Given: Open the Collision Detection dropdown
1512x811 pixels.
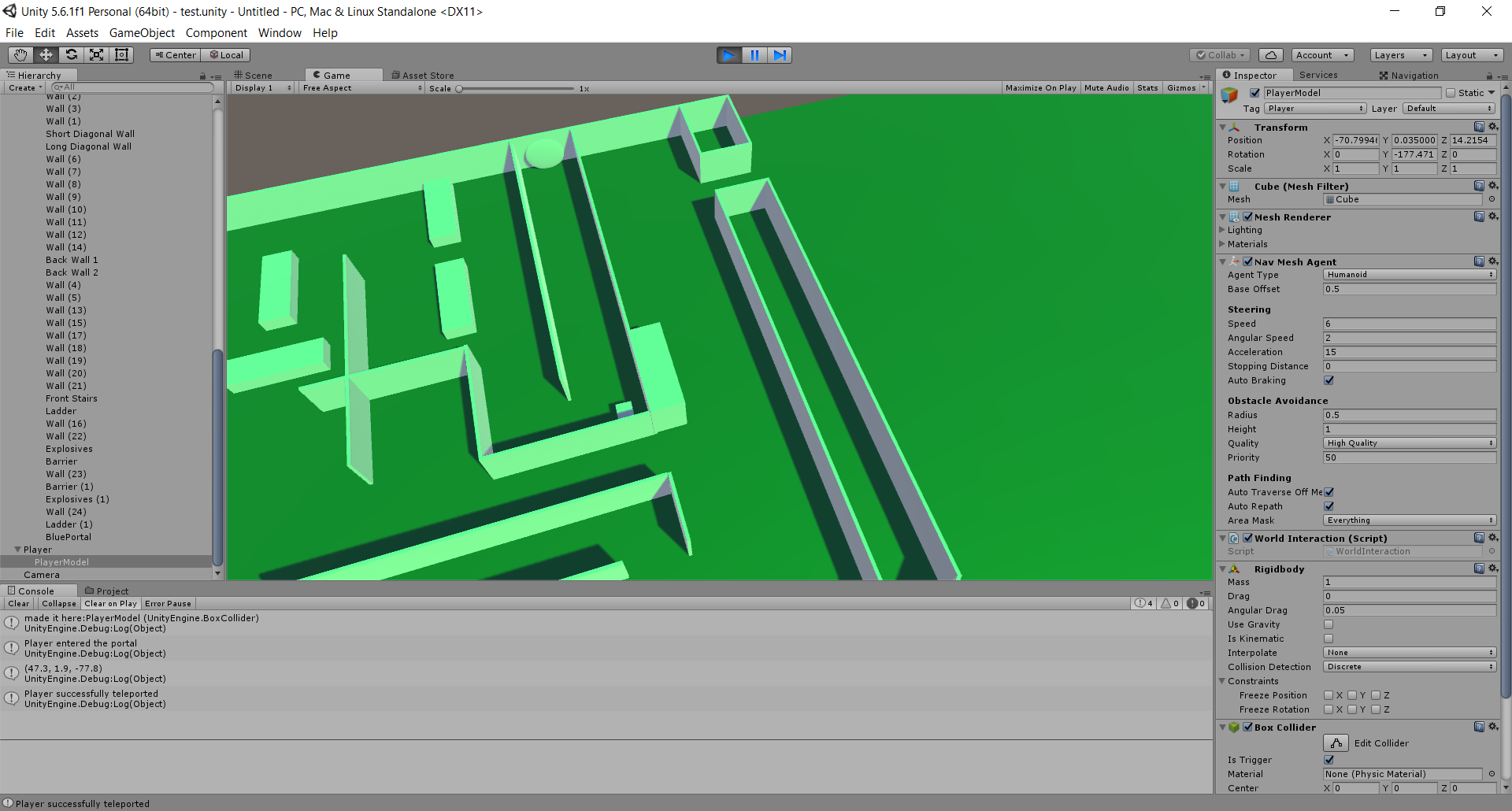Looking at the screenshot, I should click(x=1410, y=667).
